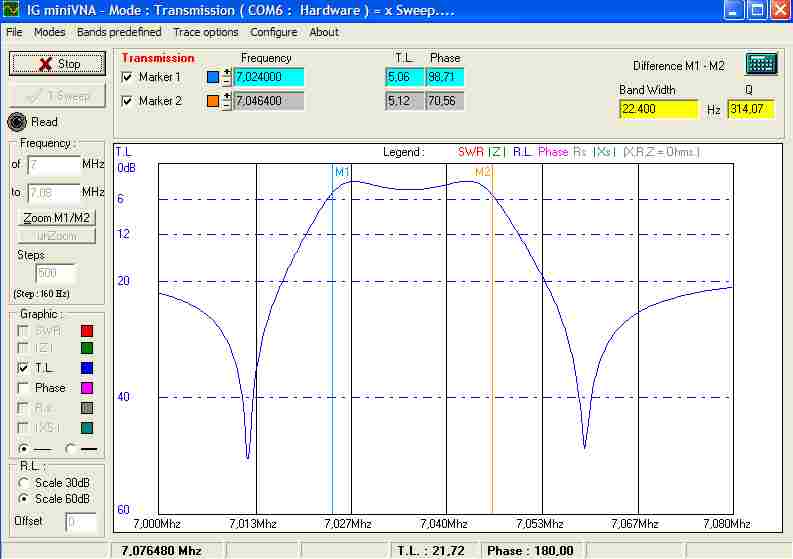Enable the Phase graphic checkbox
Viewport: 793px width, 559px height.
pyautogui.click(x=24, y=388)
